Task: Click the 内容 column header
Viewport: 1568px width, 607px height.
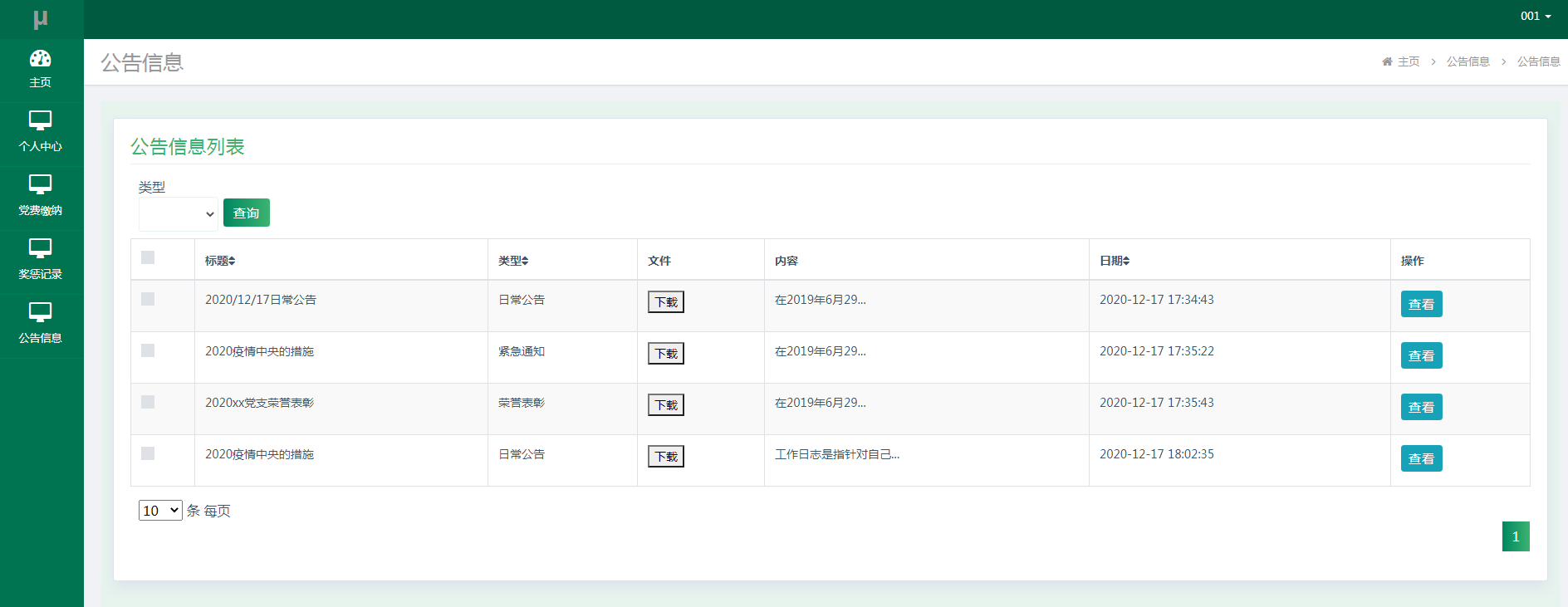Action: (786, 261)
